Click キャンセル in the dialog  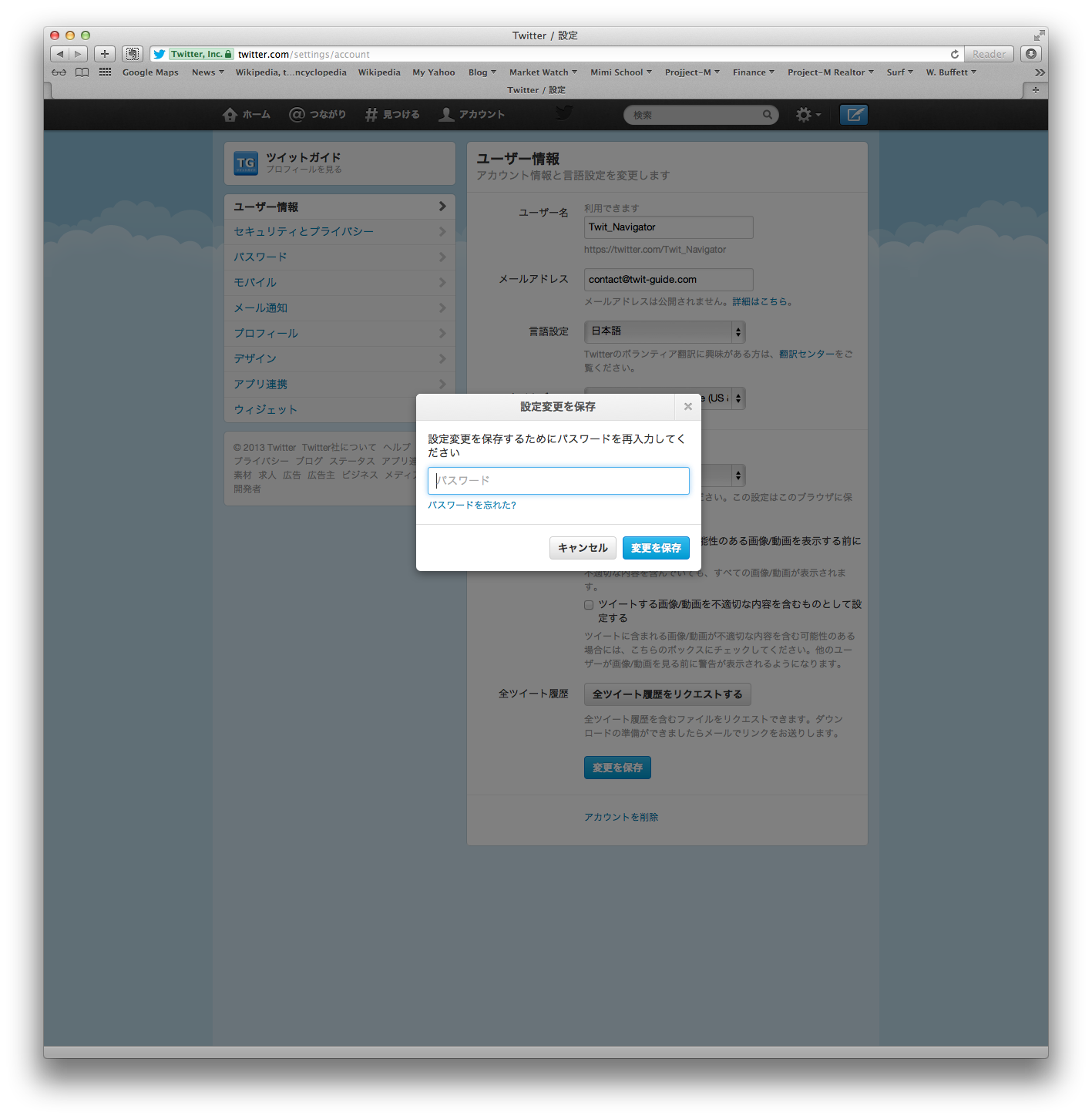(583, 548)
